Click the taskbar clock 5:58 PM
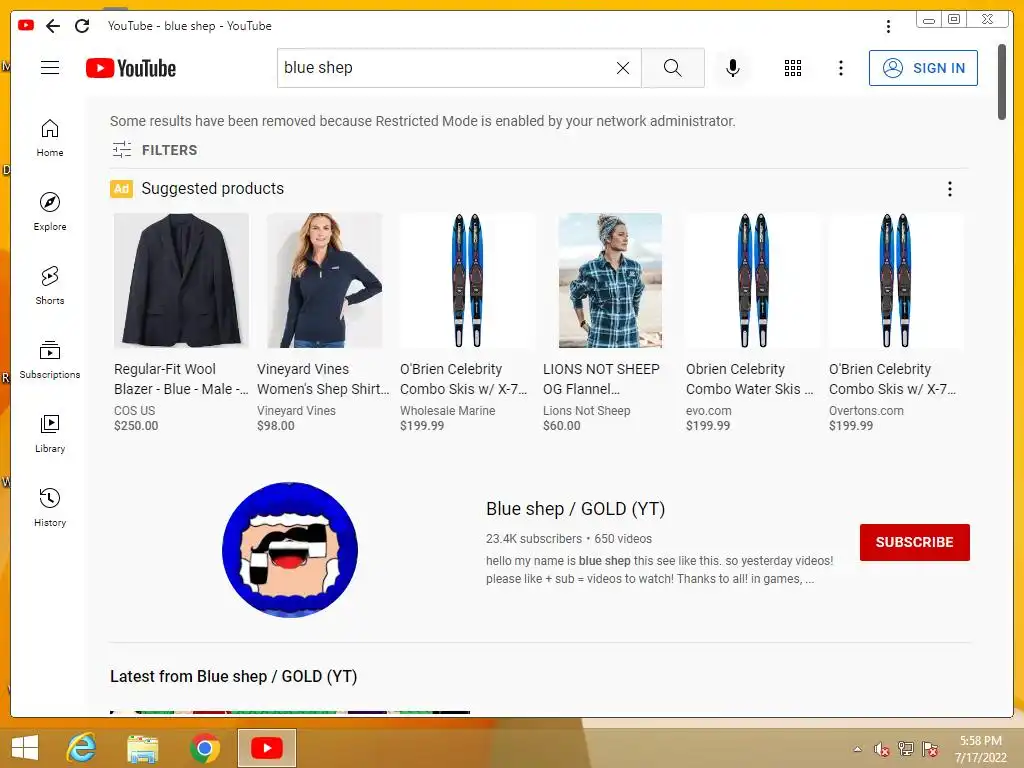 click(980, 741)
